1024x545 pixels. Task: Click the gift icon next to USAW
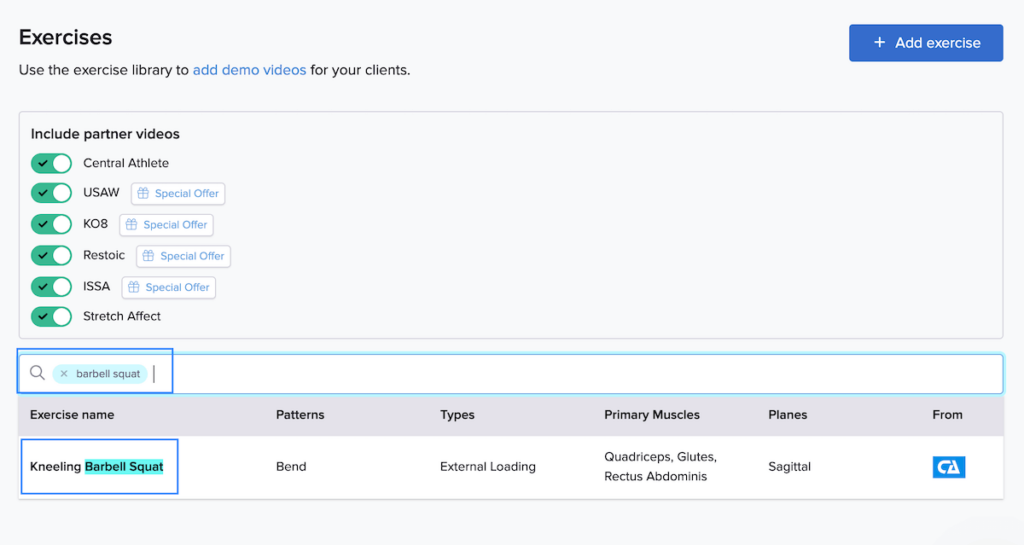(143, 193)
